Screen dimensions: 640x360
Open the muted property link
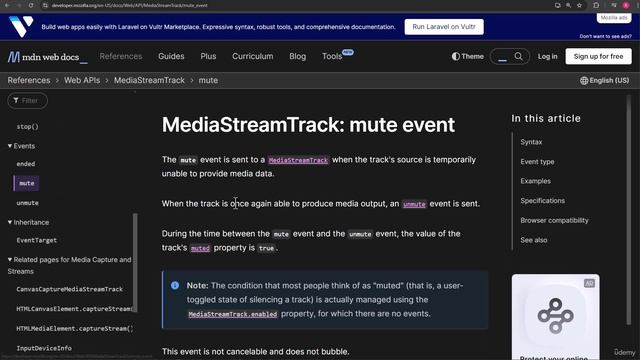click(x=200, y=248)
